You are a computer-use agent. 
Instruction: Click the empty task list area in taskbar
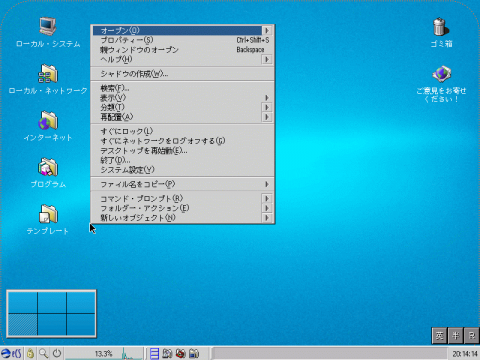point(329,353)
